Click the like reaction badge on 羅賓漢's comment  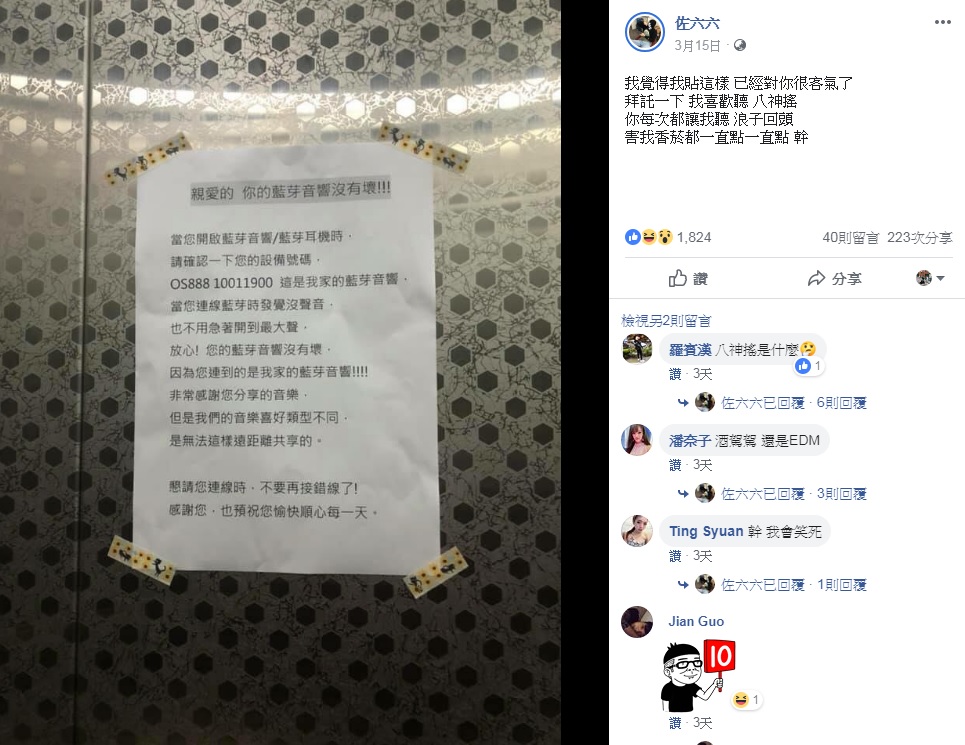(809, 366)
